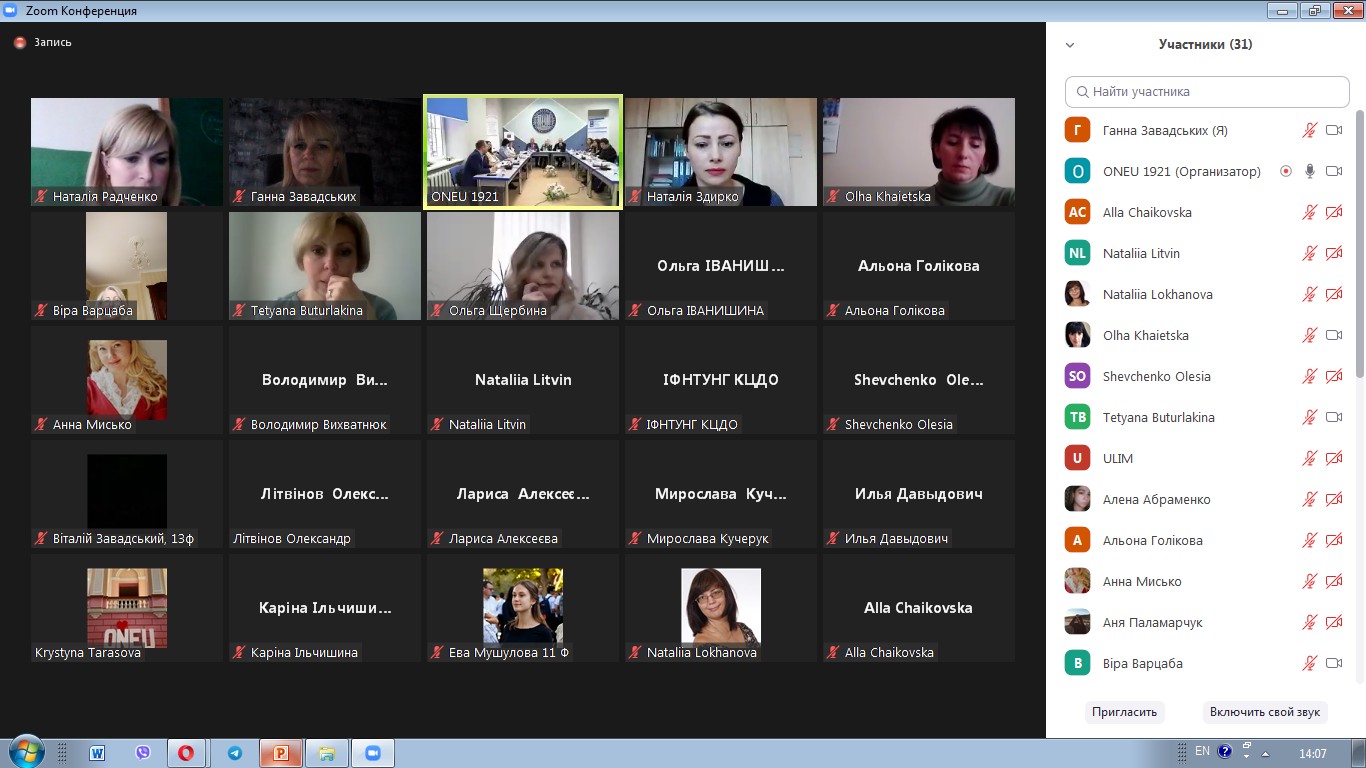1366x768 pixels.
Task: Click disabled camera icon for Nataliia Litvin row
Action: 1334,253
